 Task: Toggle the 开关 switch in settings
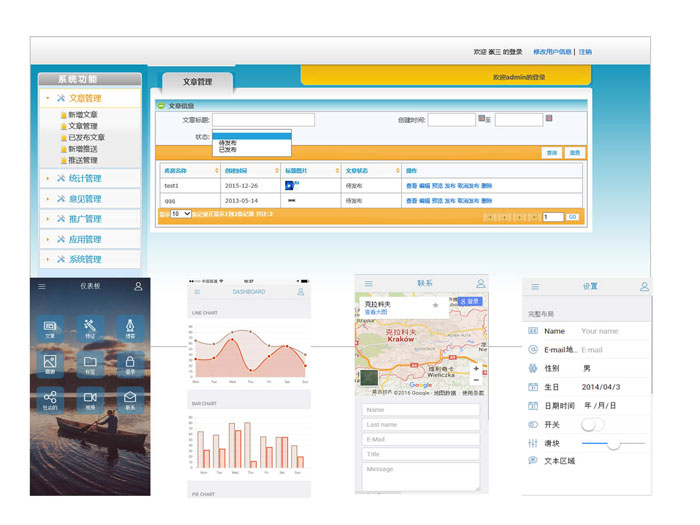point(593,424)
